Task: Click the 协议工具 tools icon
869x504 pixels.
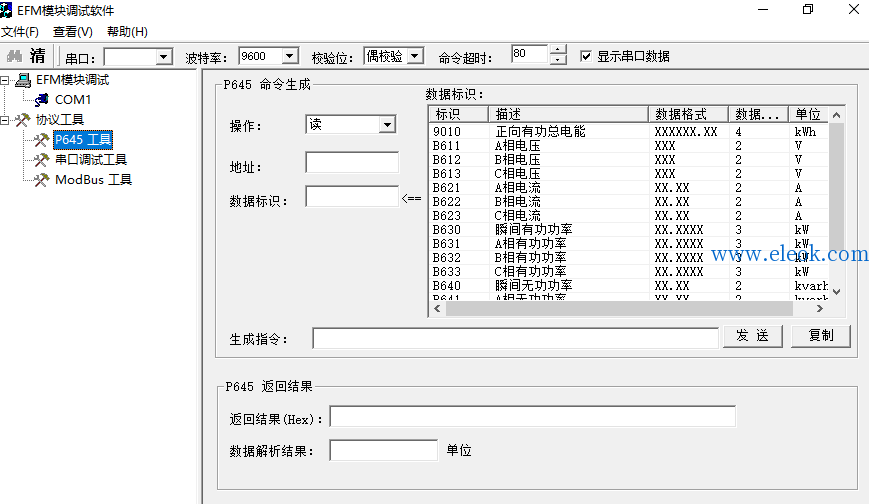Action: [23, 120]
